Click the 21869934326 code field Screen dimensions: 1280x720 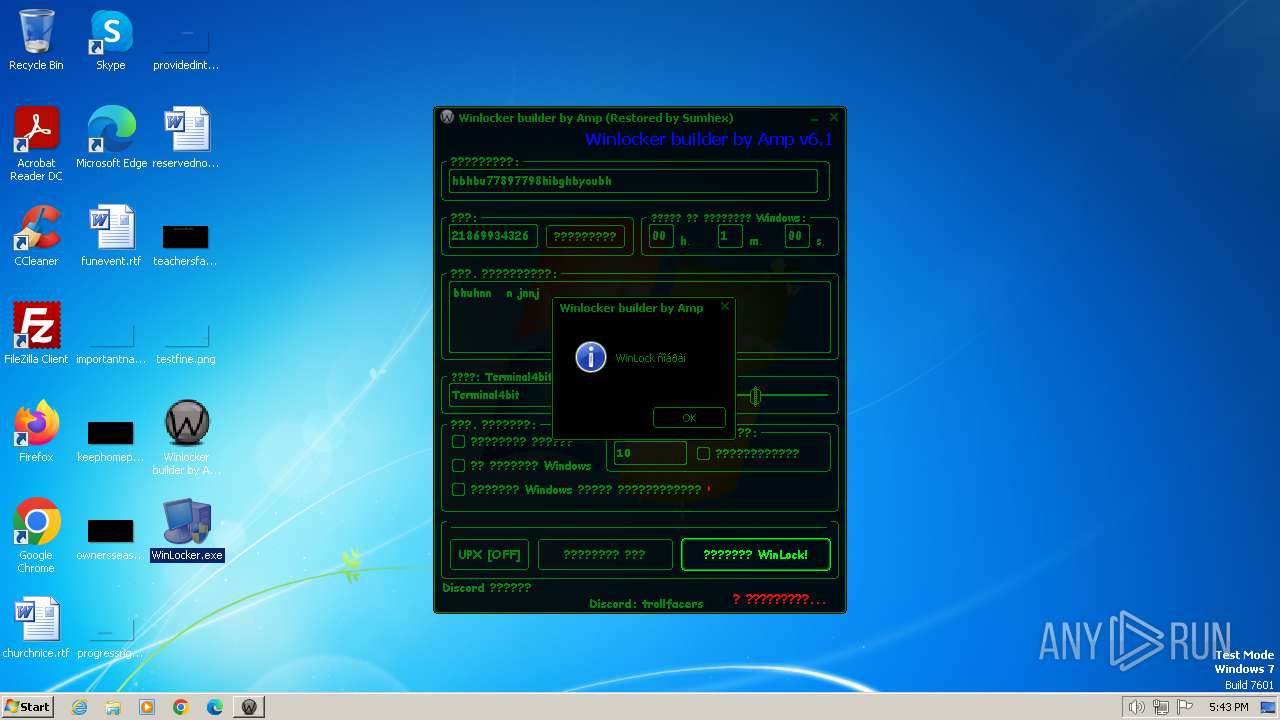pos(493,236)
